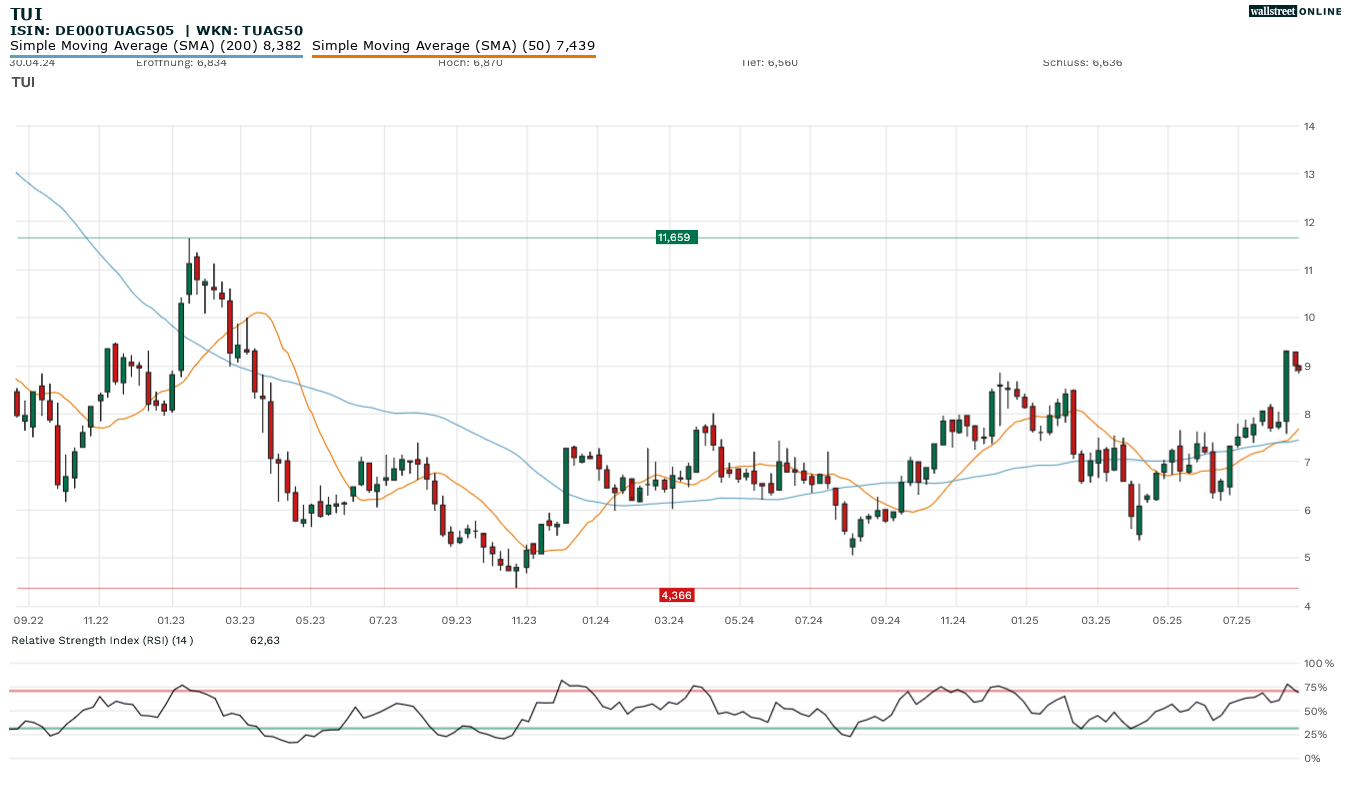The height and width of the screenshot is (786, 1349).
Task: Click the 09.24 x-axis label
Action: (885, 621)
